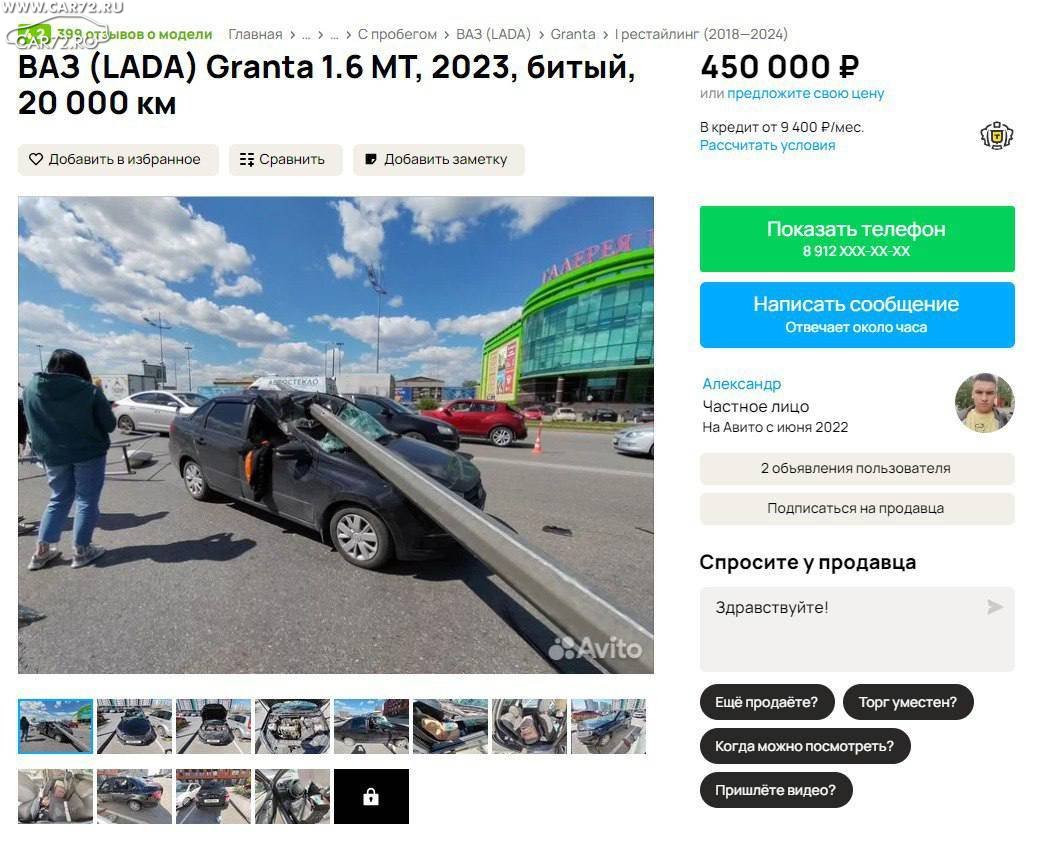Click the note icon in Добавить заметку
This screenshot has width=1041, height=862.
tap(371, 159)
